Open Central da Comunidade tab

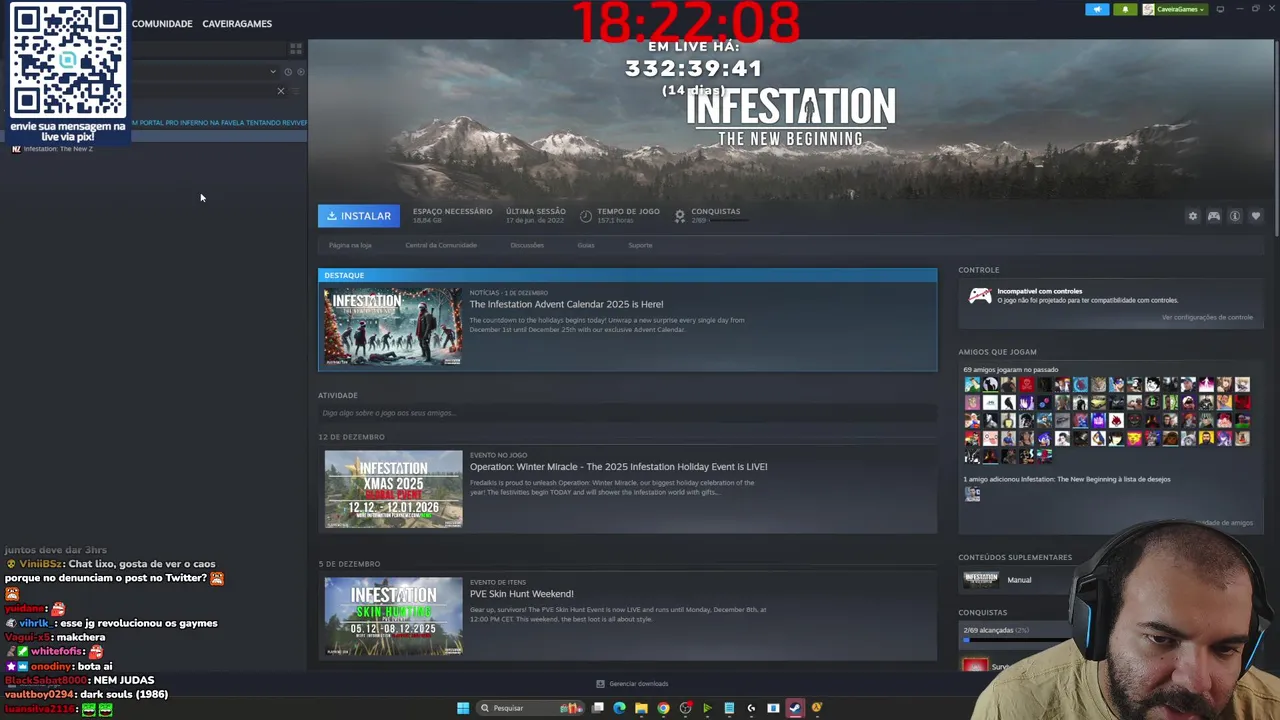(x=441, y=245)
